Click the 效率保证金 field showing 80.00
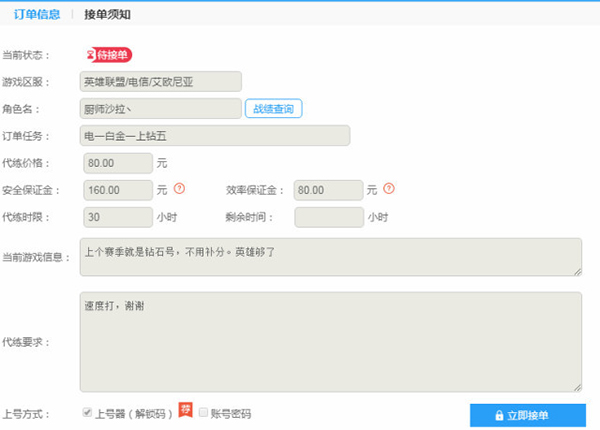 (x=328, y=189)
